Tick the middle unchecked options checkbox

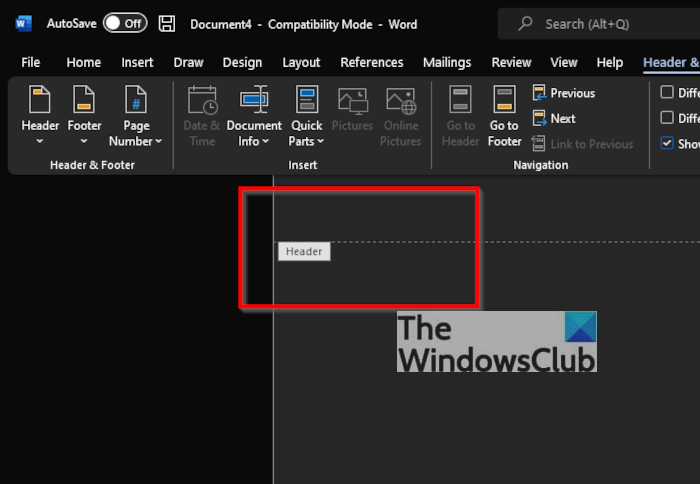click(x=667, y=117)
